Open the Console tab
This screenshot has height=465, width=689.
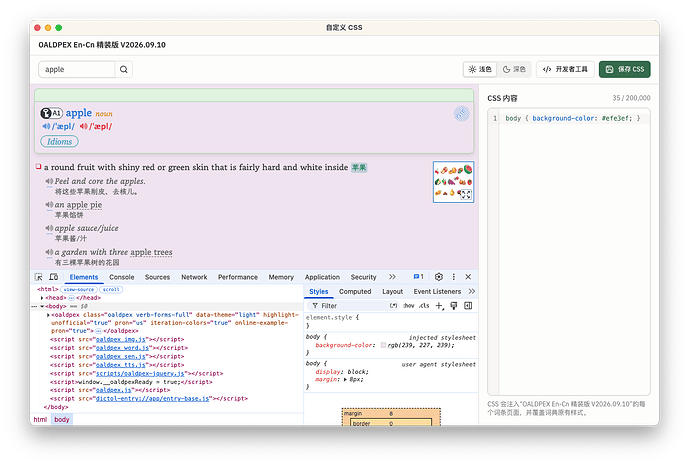tap(122, 277)
